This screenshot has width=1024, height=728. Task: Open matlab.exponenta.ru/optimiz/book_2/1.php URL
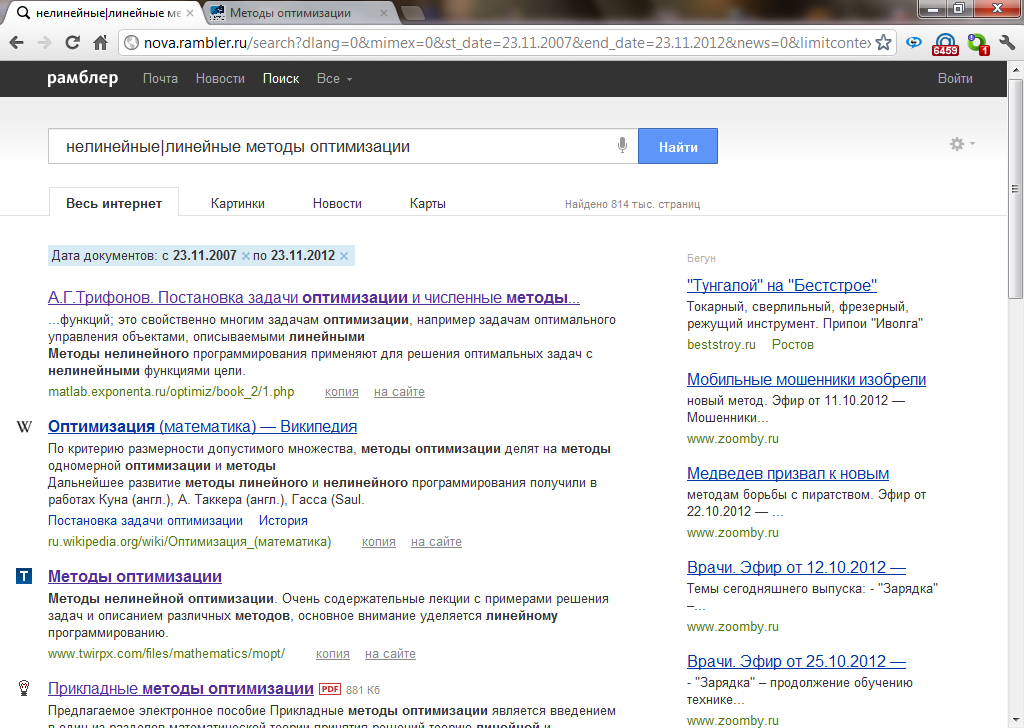(171, 392)
